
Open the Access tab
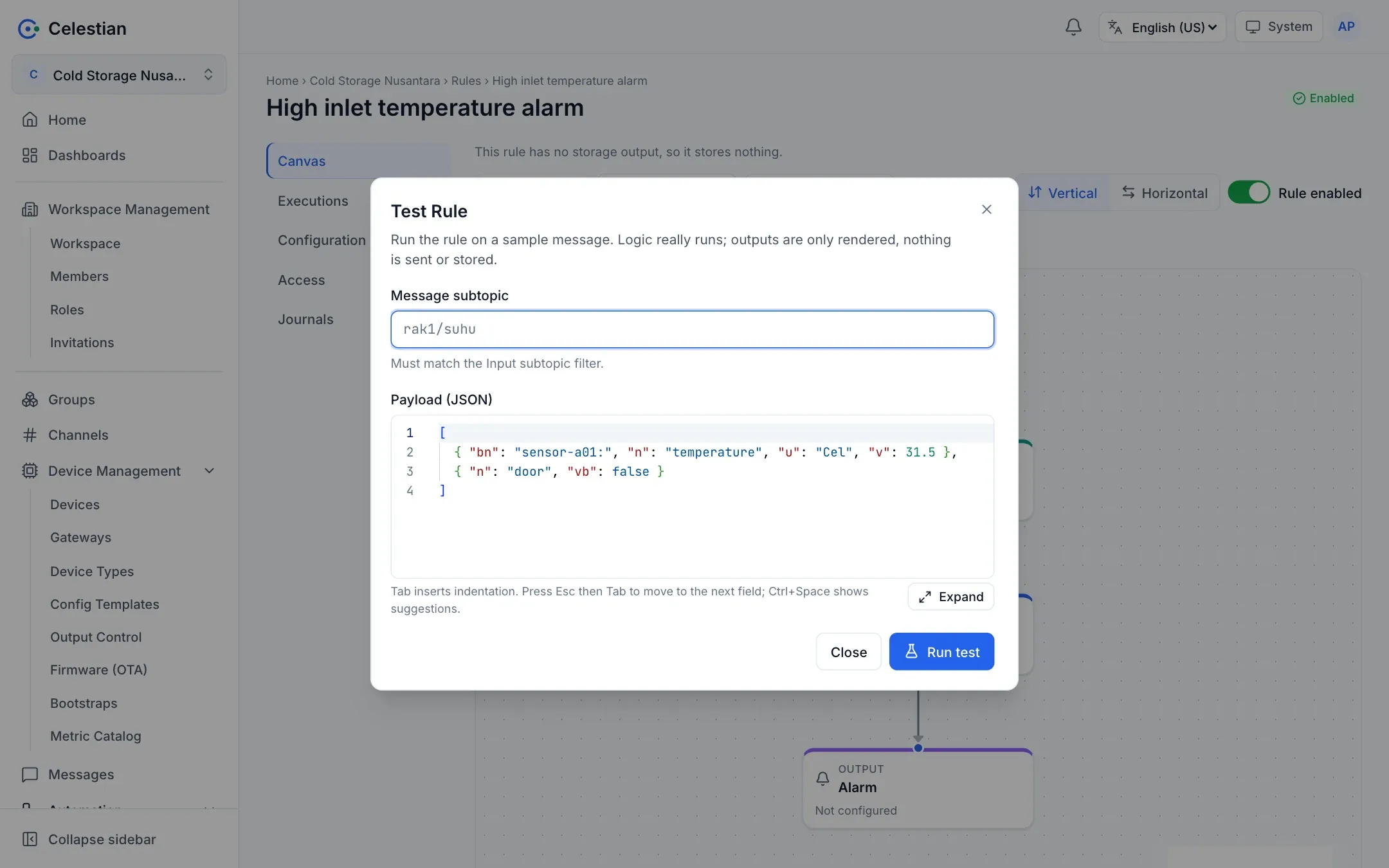[301, 280]
